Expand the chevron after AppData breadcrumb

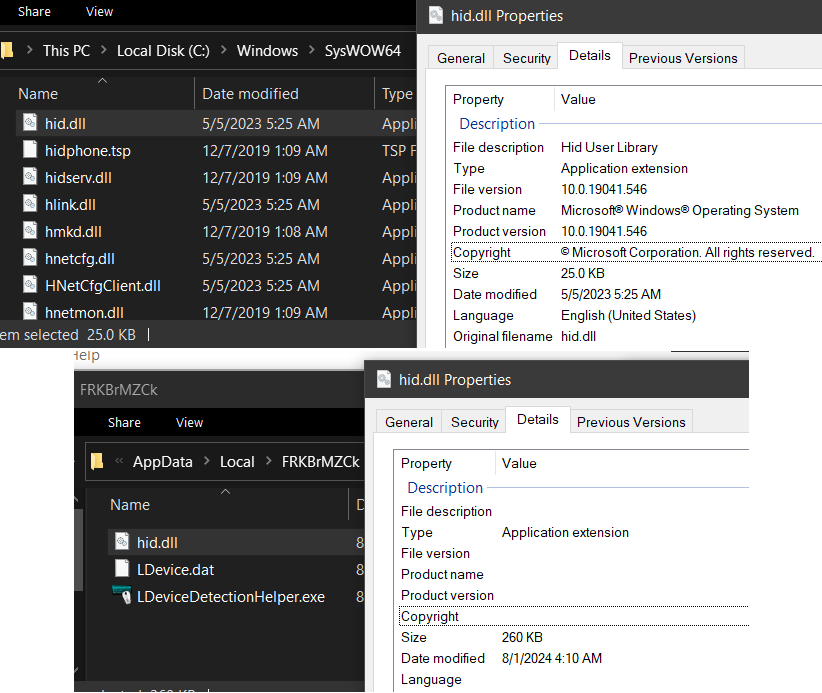coord(207,461)
